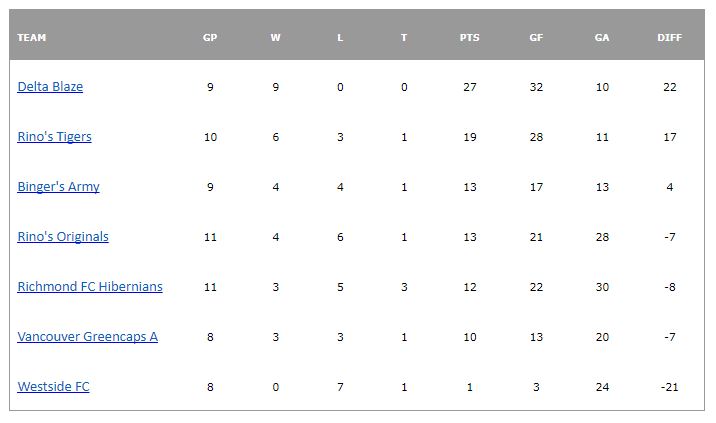Click the GF column header
The height and width of the screenshot is (423, 716).
click(x=536, y=38)
